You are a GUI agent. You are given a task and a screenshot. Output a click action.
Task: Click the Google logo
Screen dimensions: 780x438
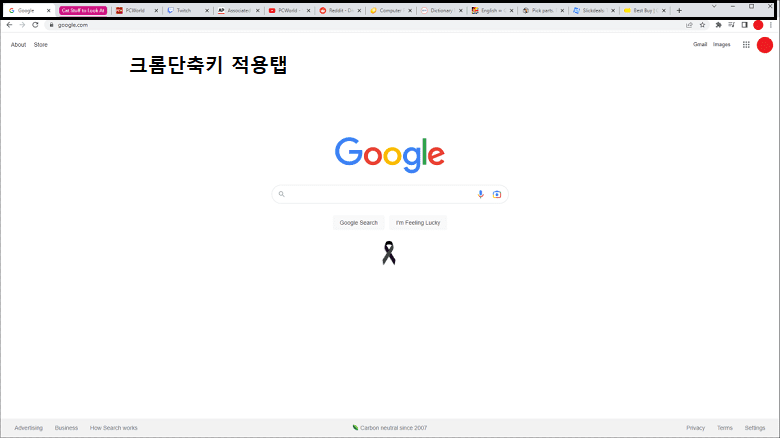coord(390,155)
